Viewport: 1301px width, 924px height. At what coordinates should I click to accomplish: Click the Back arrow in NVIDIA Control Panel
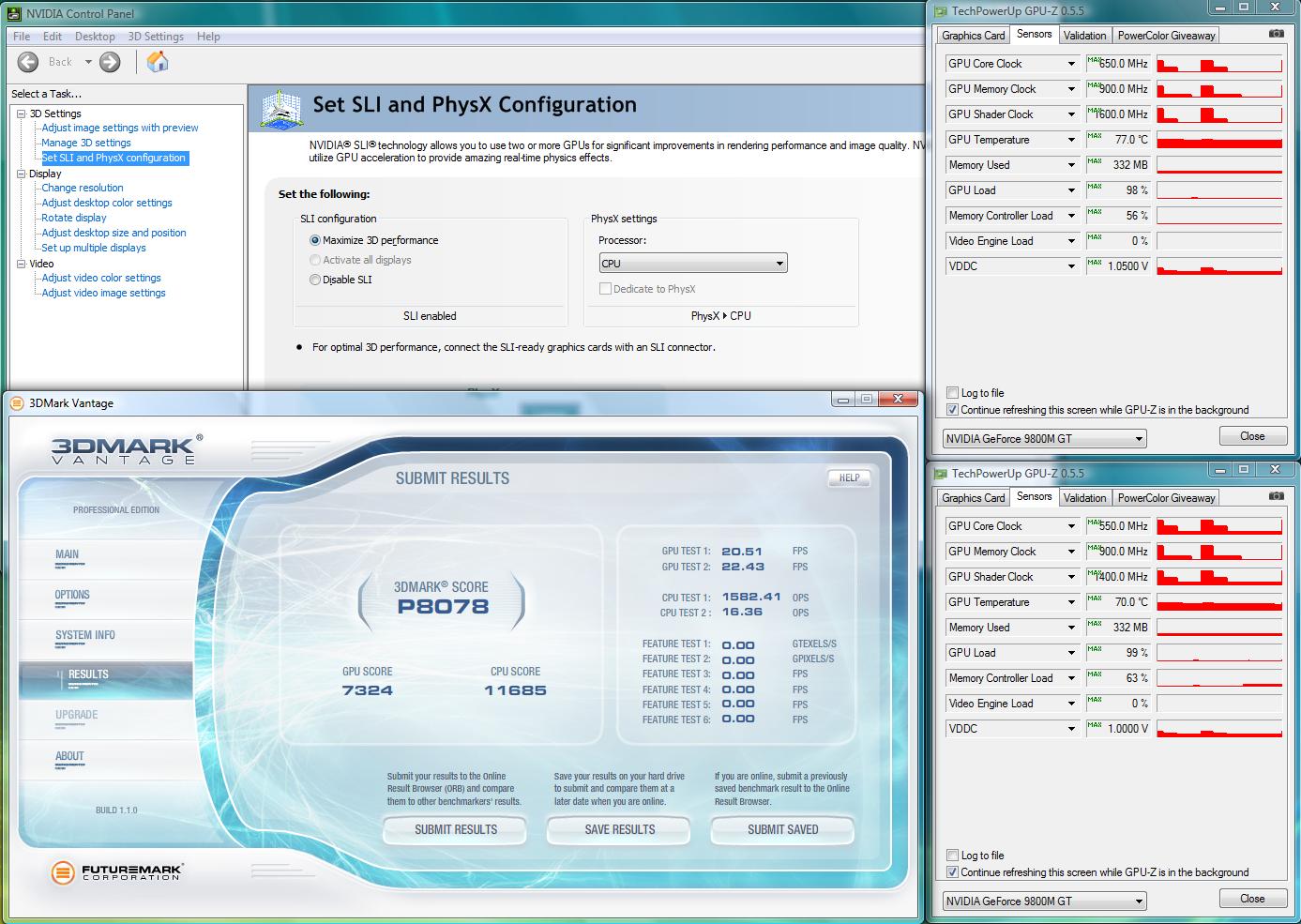click(x=29, y=62)
